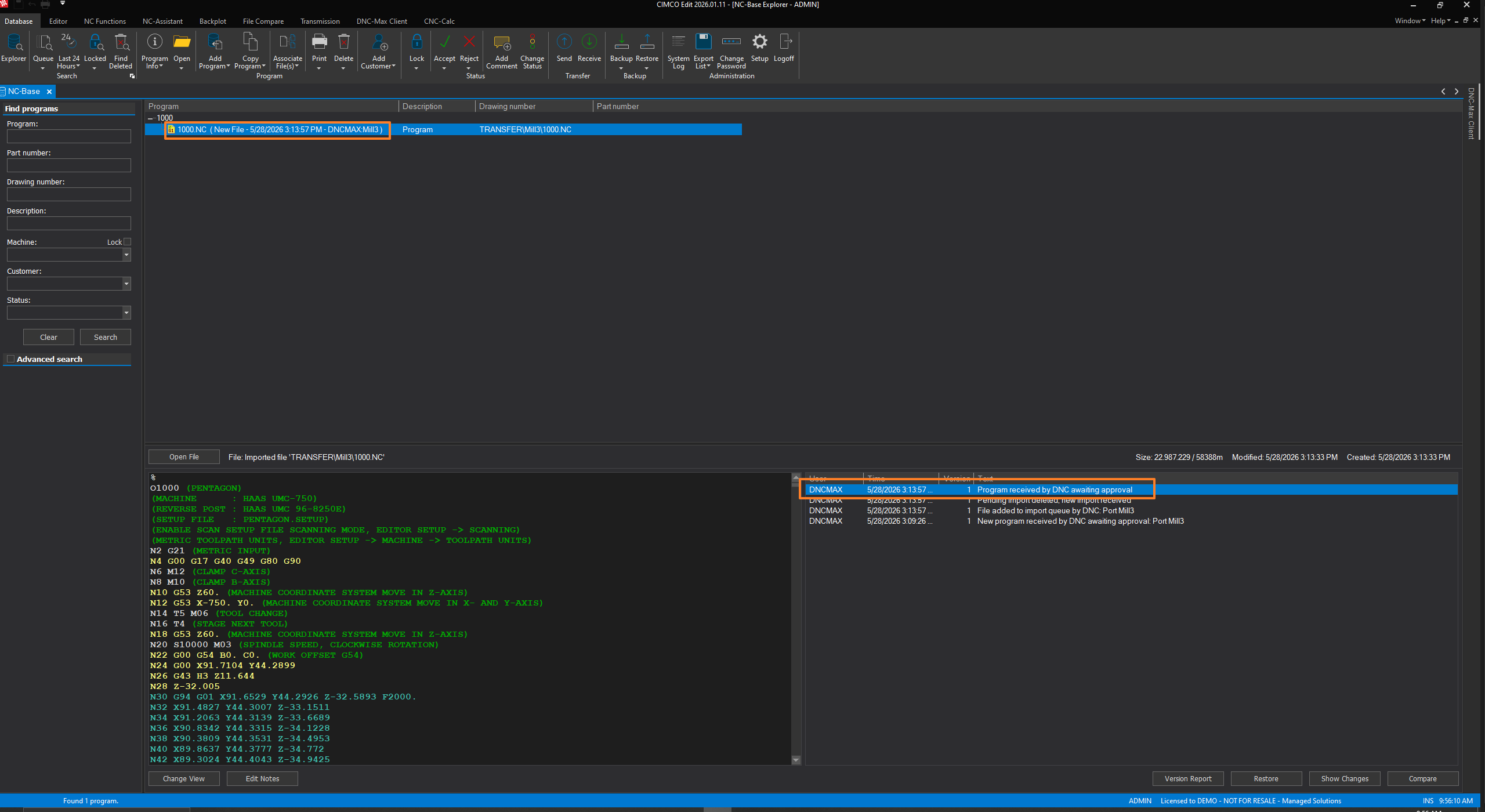1485x812 pixels.
Task: Expand the Customer dropdown
Action: (x=126, y=284)
